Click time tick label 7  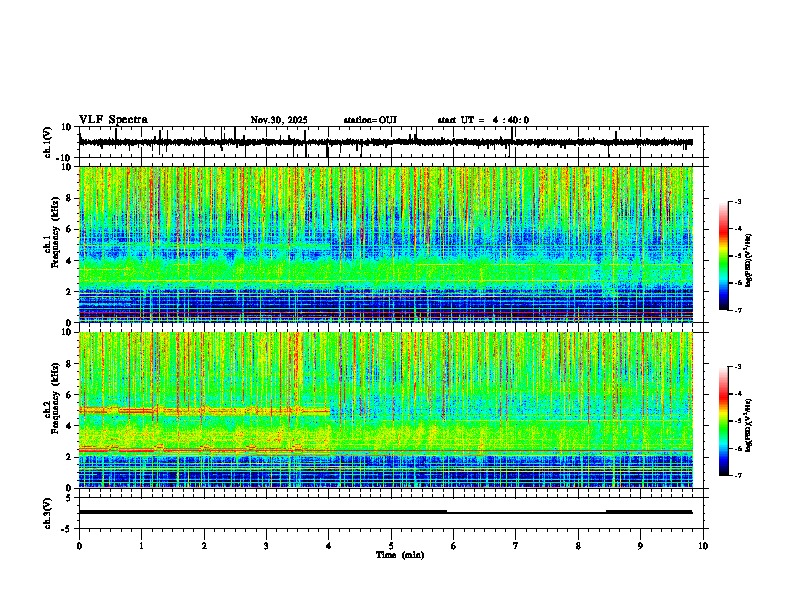516,546
